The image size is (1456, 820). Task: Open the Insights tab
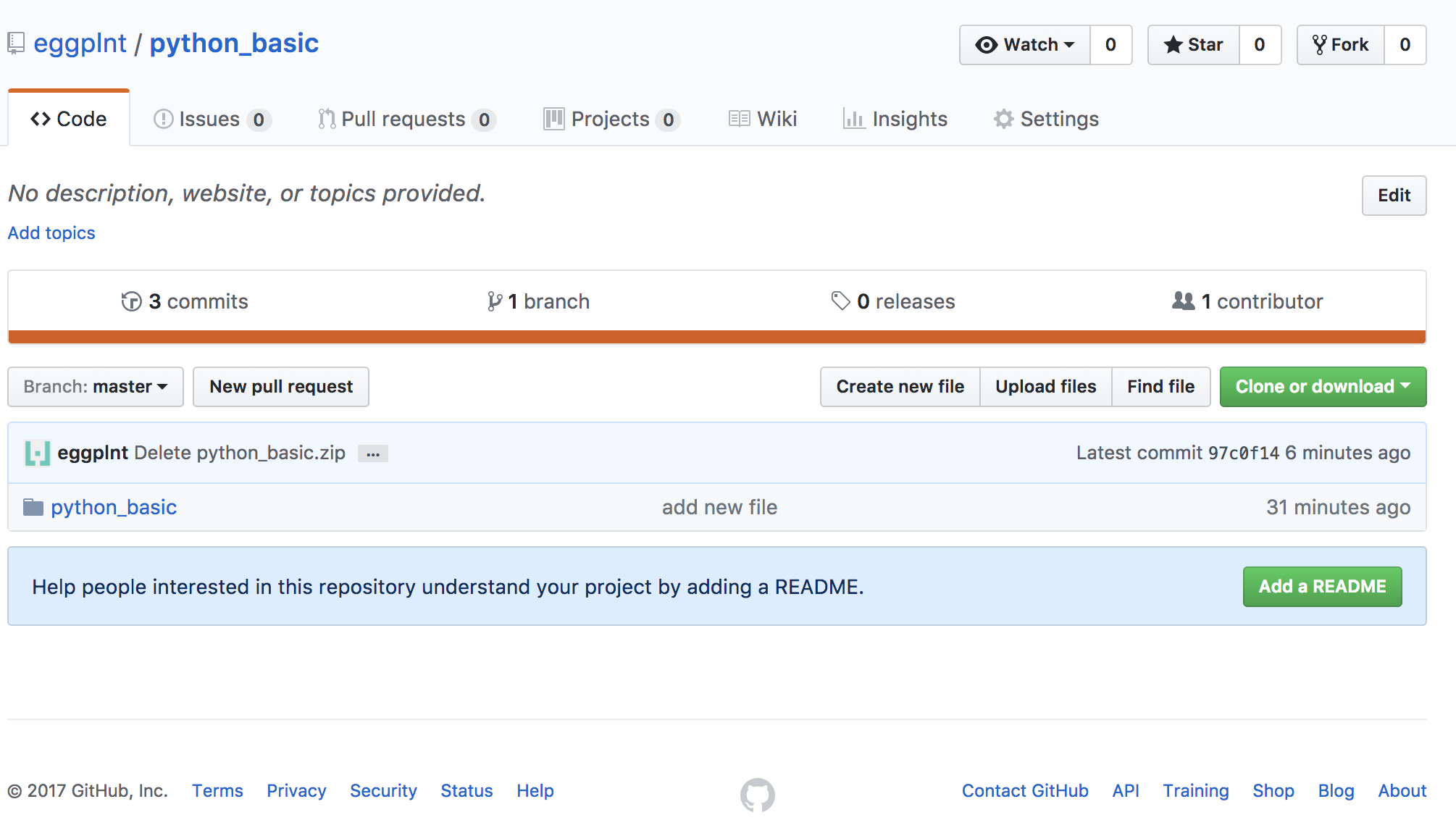pyautogui.click(x=895, y=119)
